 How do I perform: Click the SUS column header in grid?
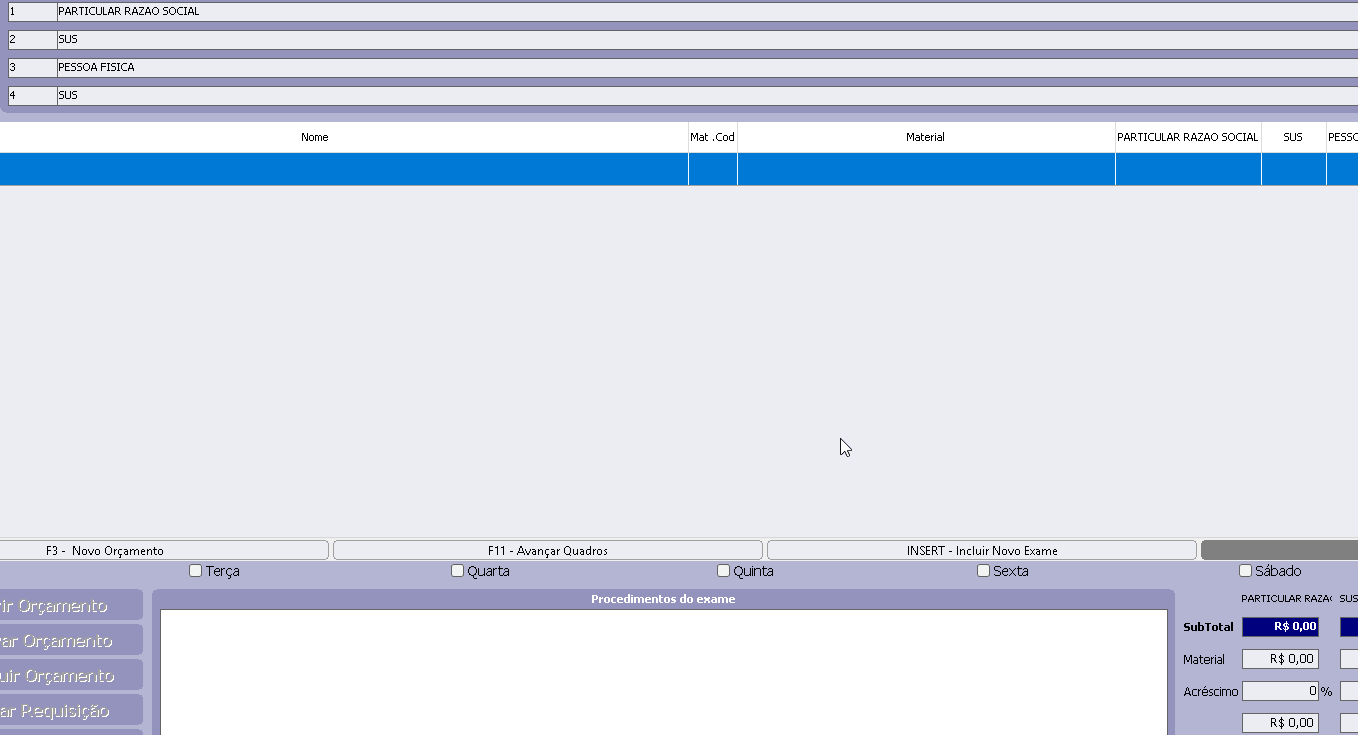tap(1293, 137)
